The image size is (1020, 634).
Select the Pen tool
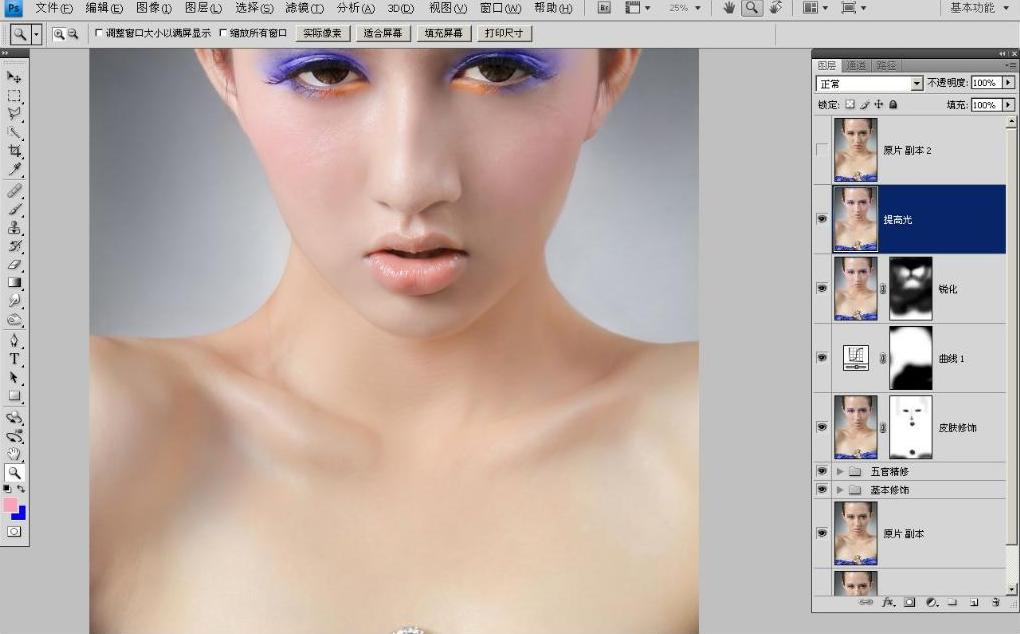14,341
